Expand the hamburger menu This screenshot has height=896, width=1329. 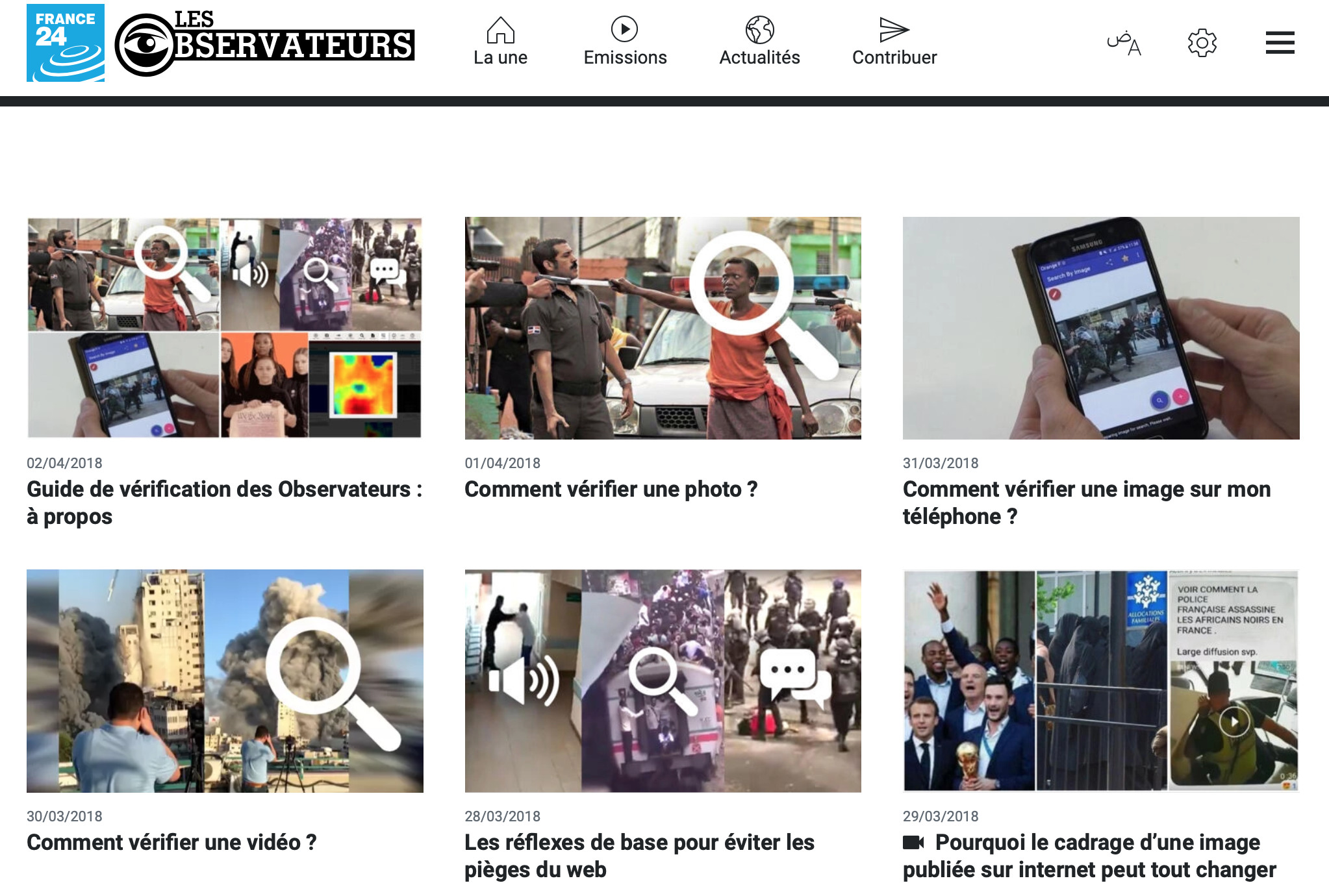(x=1280, y=43)
